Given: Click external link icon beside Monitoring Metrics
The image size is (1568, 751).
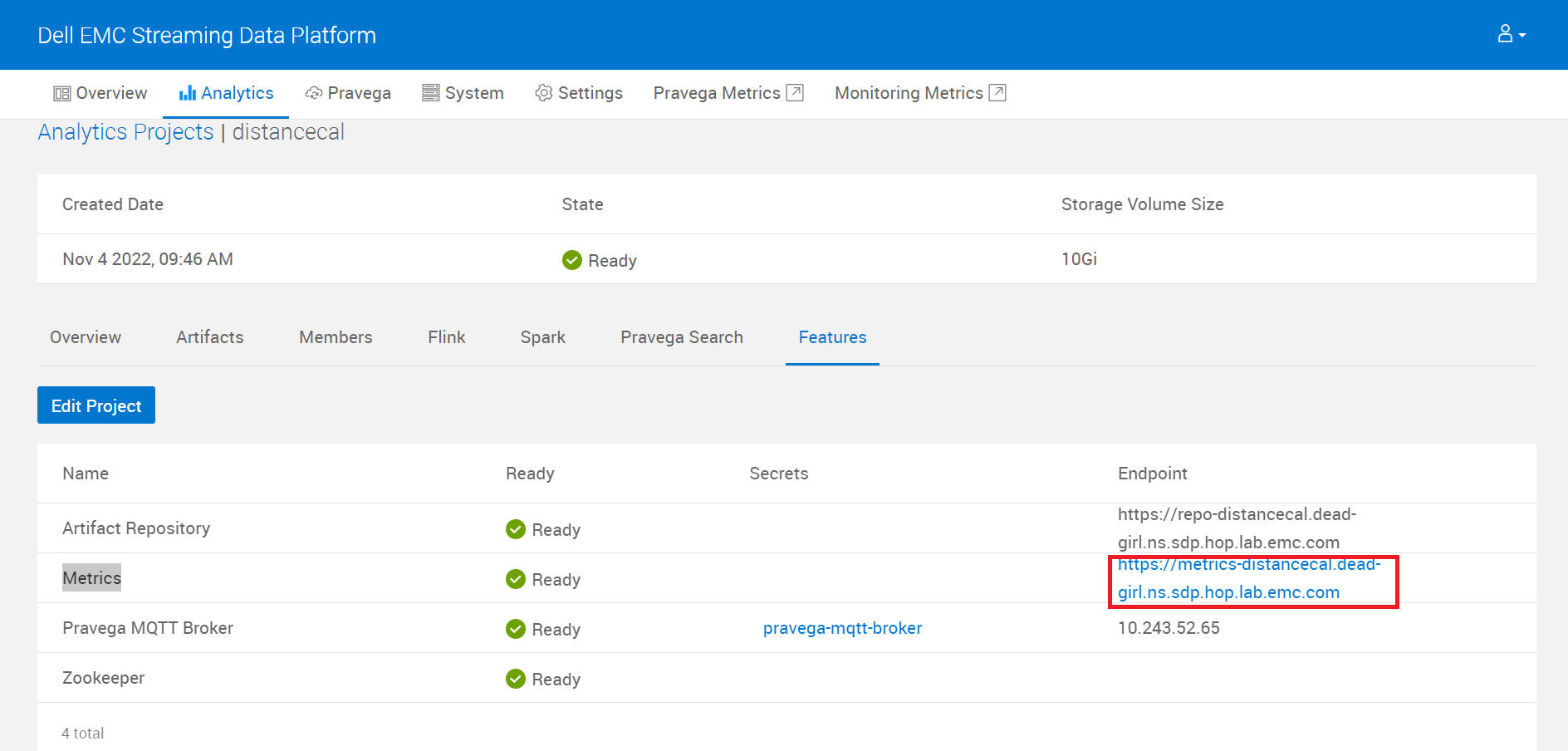Looking at the screenshot, I should pyautogui.click(x=997, y=92).
